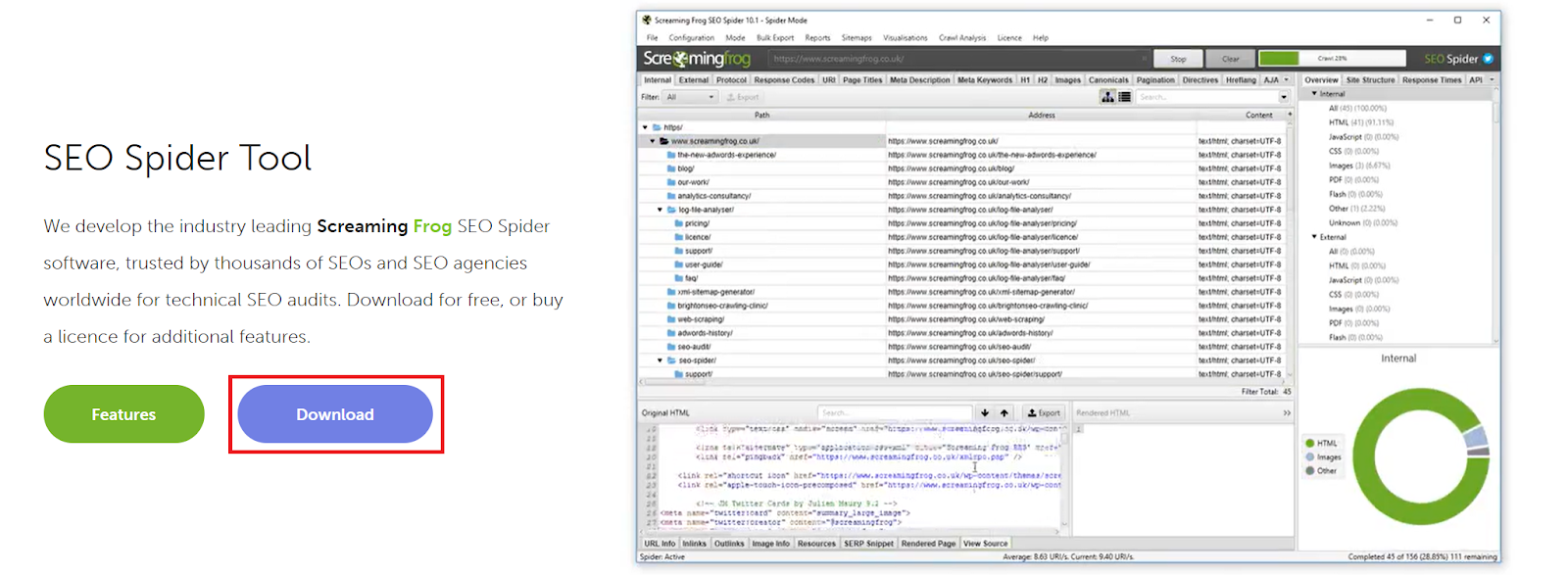Click the Twitter bird icon near SEO Spider
The width and height of the screenshot is (1568, 575).
coord(1488,59)
